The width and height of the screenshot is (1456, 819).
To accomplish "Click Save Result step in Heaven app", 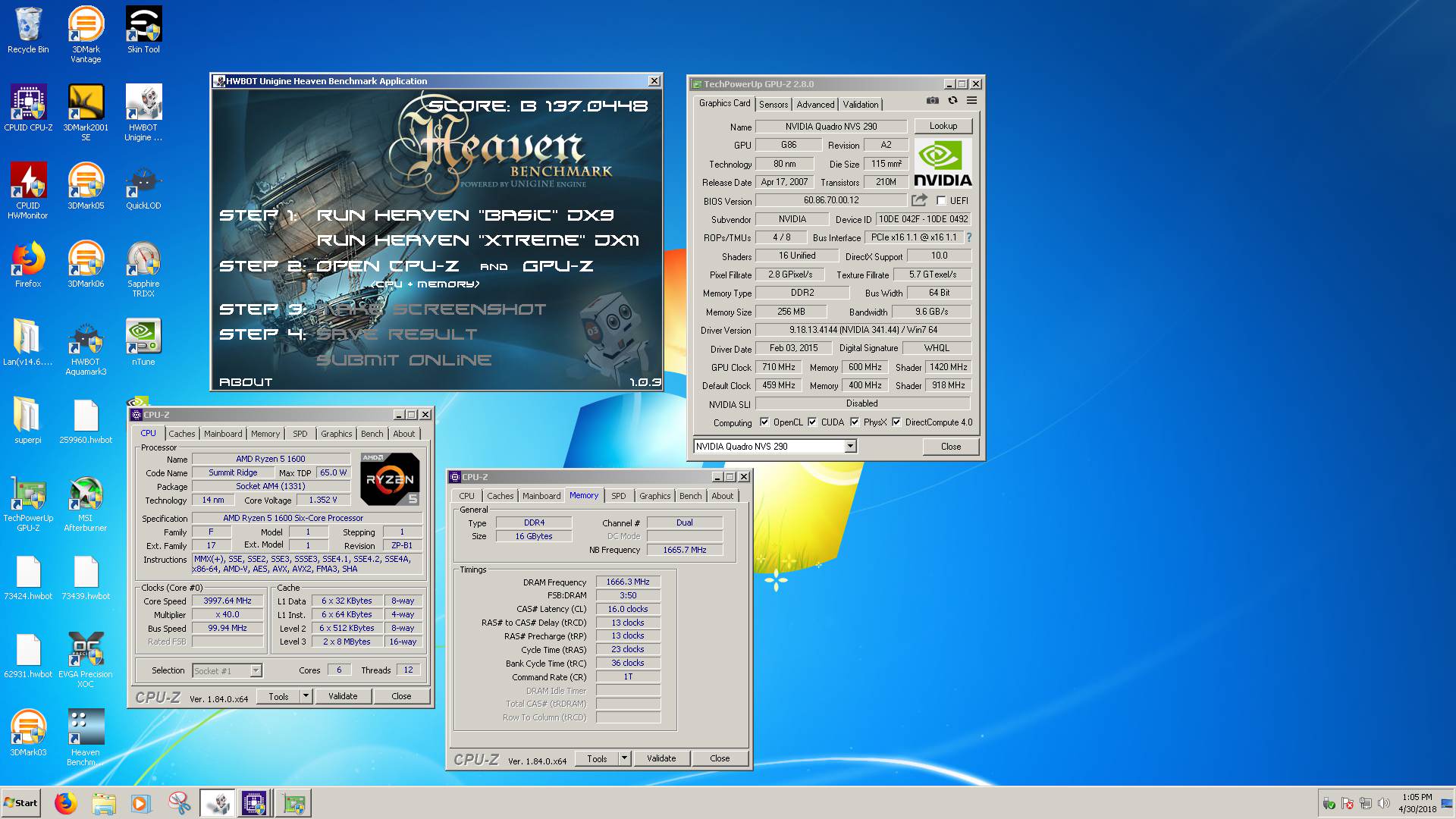I will pos(397,334).
